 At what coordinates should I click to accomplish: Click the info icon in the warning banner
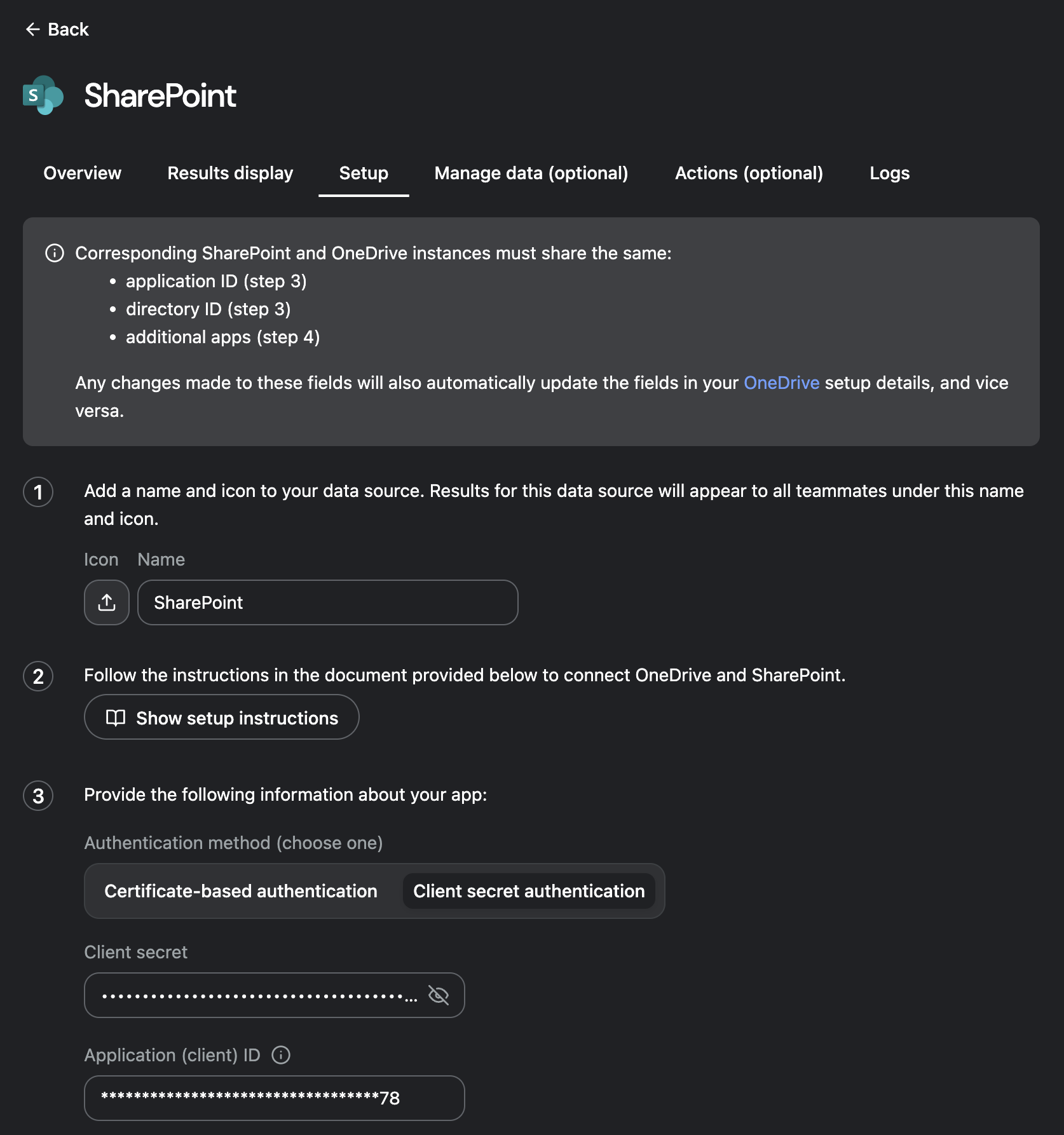pos(54,252)
